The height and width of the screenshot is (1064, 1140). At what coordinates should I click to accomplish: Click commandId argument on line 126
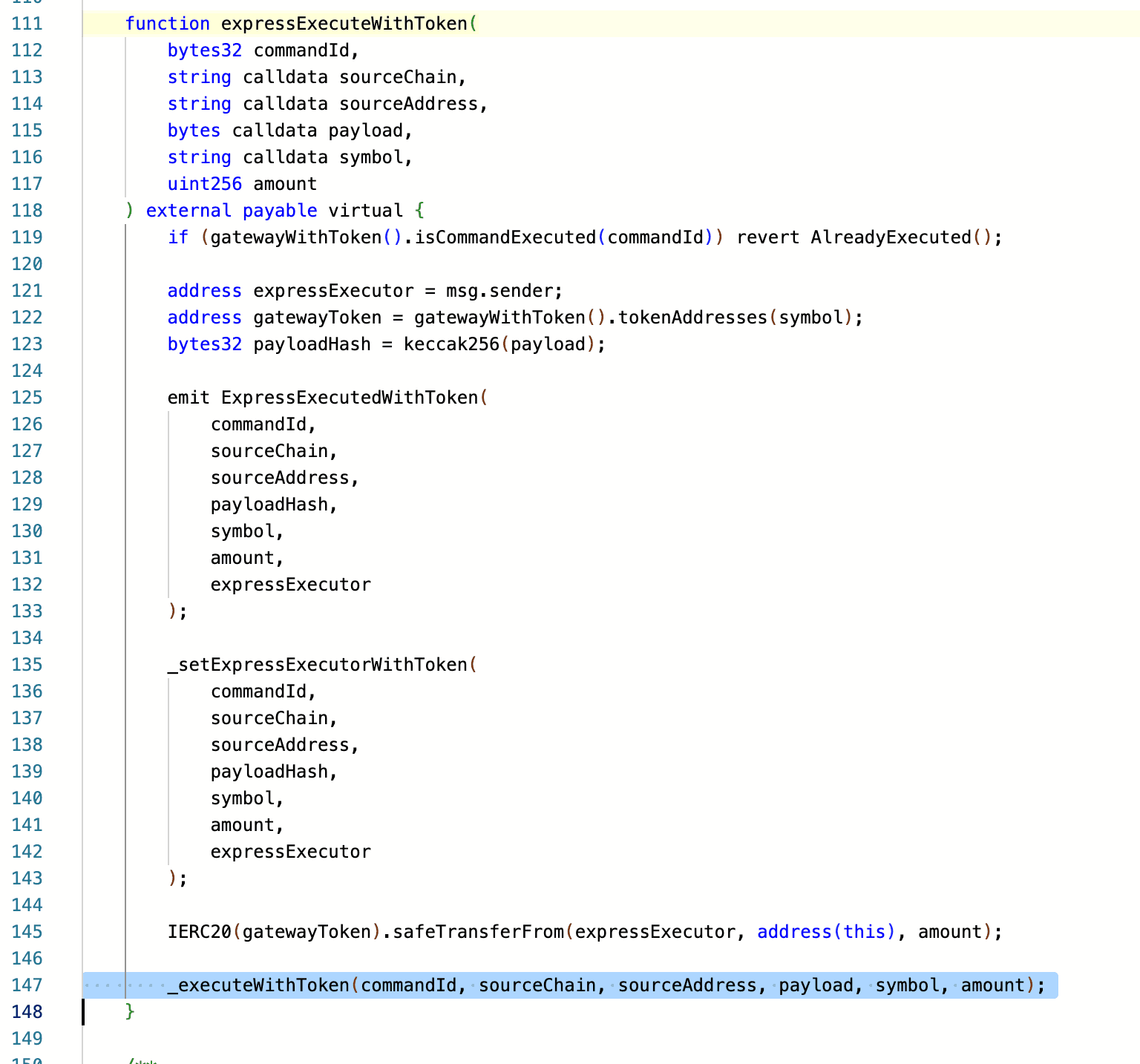click(258, 424)
